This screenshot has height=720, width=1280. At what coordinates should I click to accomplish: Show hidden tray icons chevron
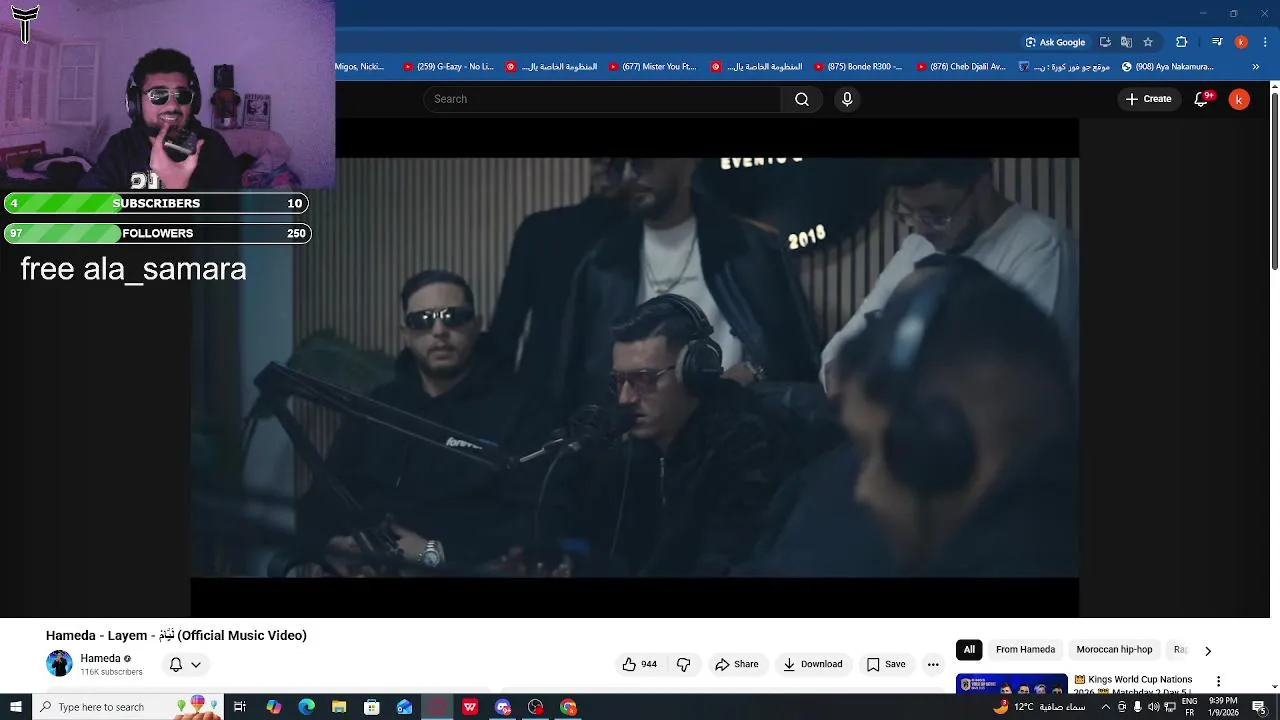[x=1105, y=707]
